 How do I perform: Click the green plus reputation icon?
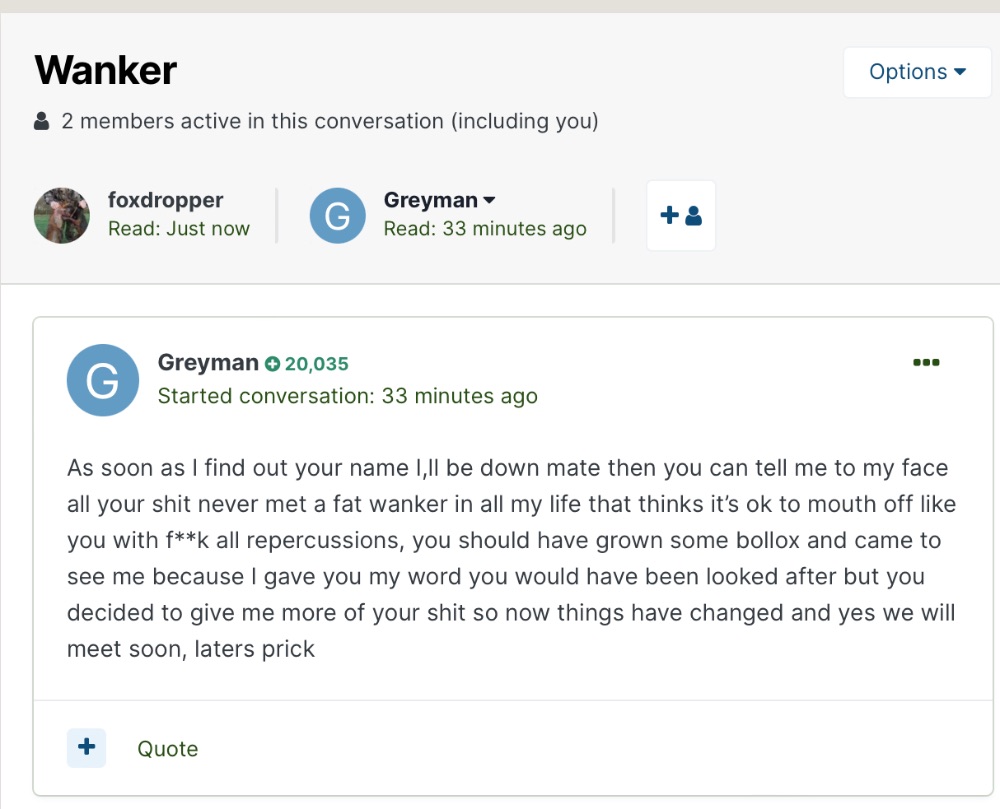tap(272, 364)
